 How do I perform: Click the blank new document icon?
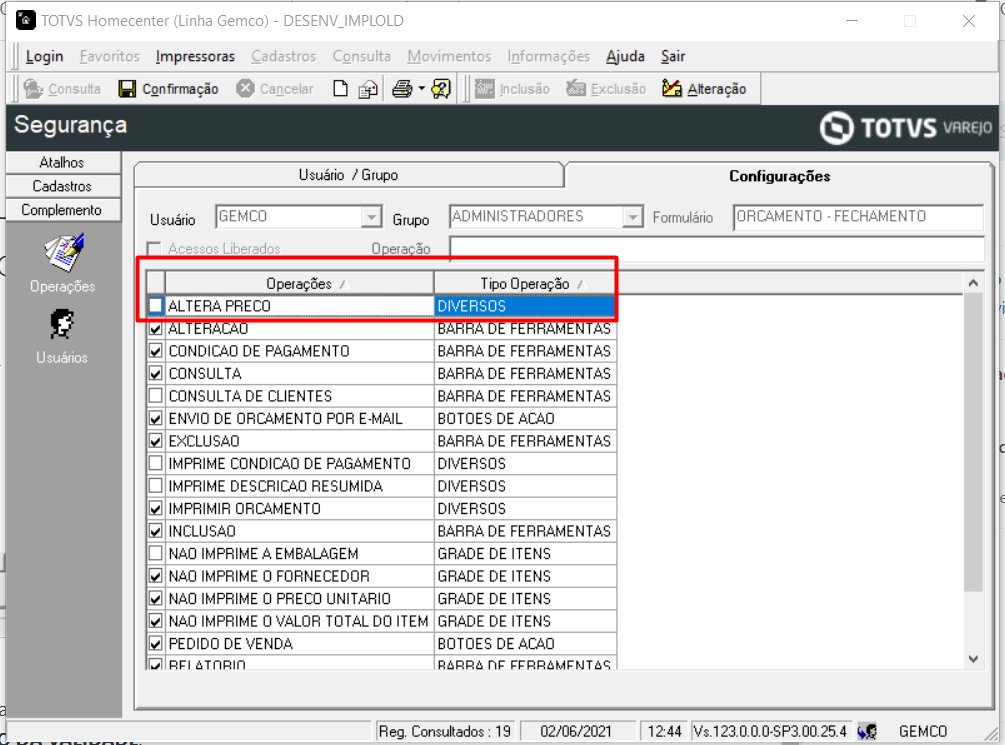[x=340, y=88]
